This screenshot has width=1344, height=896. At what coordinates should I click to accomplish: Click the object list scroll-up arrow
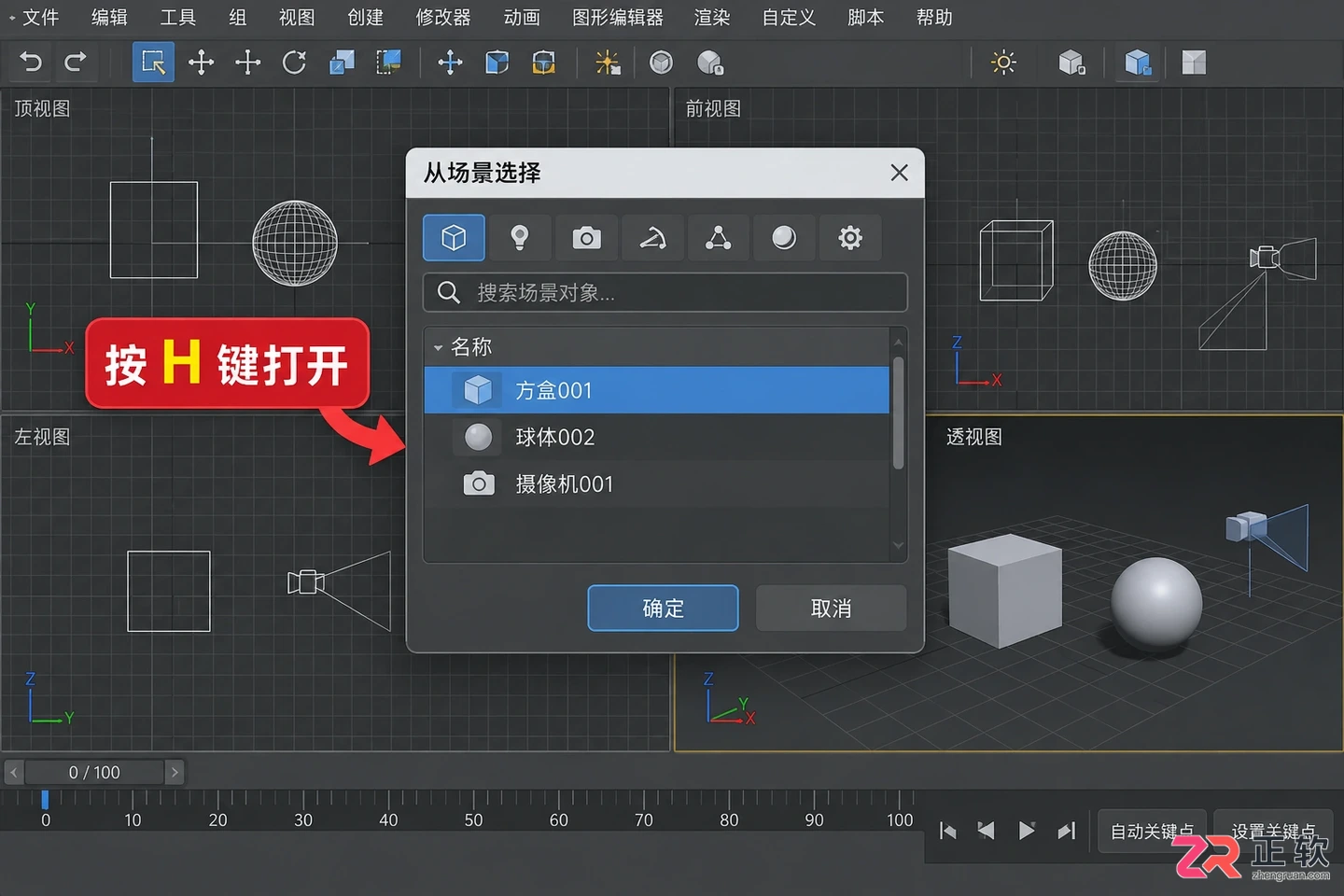(x=898, y=341)
